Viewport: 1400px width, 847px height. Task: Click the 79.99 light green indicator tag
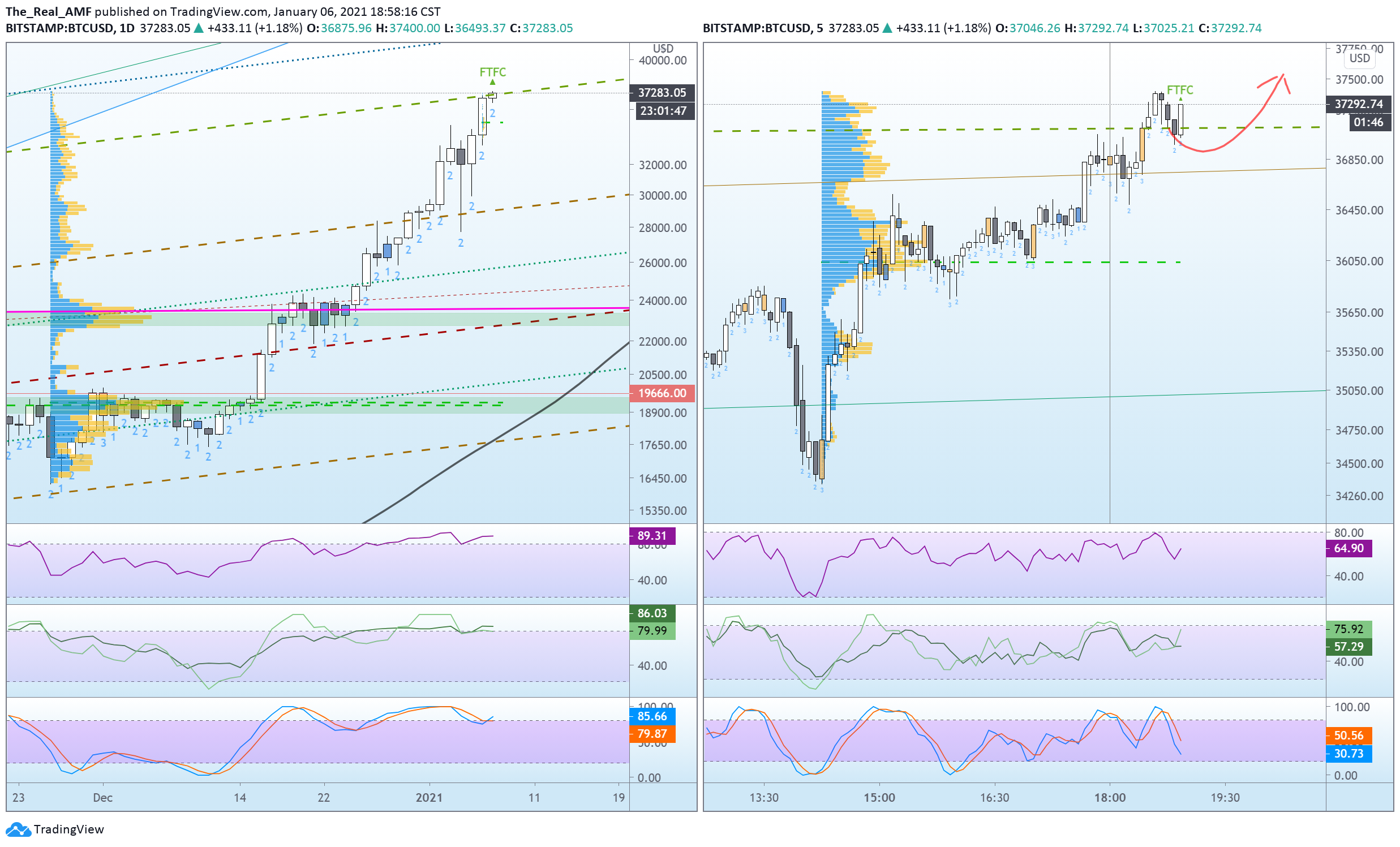(652, 631)
